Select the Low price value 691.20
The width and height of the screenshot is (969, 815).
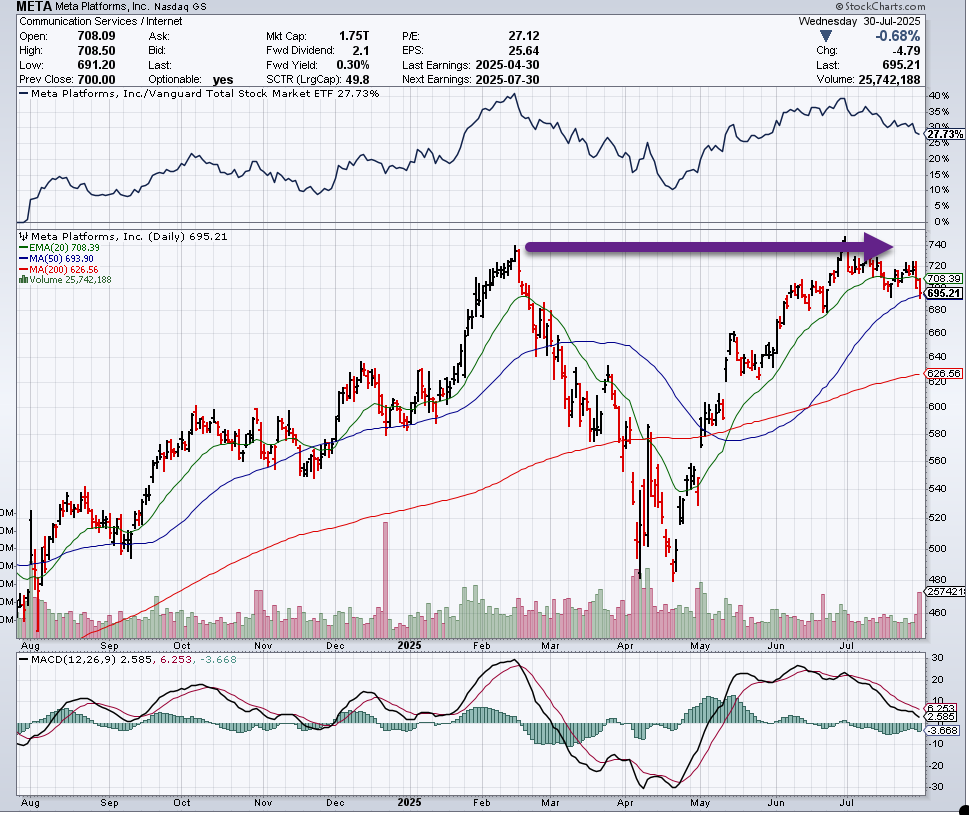96,65
